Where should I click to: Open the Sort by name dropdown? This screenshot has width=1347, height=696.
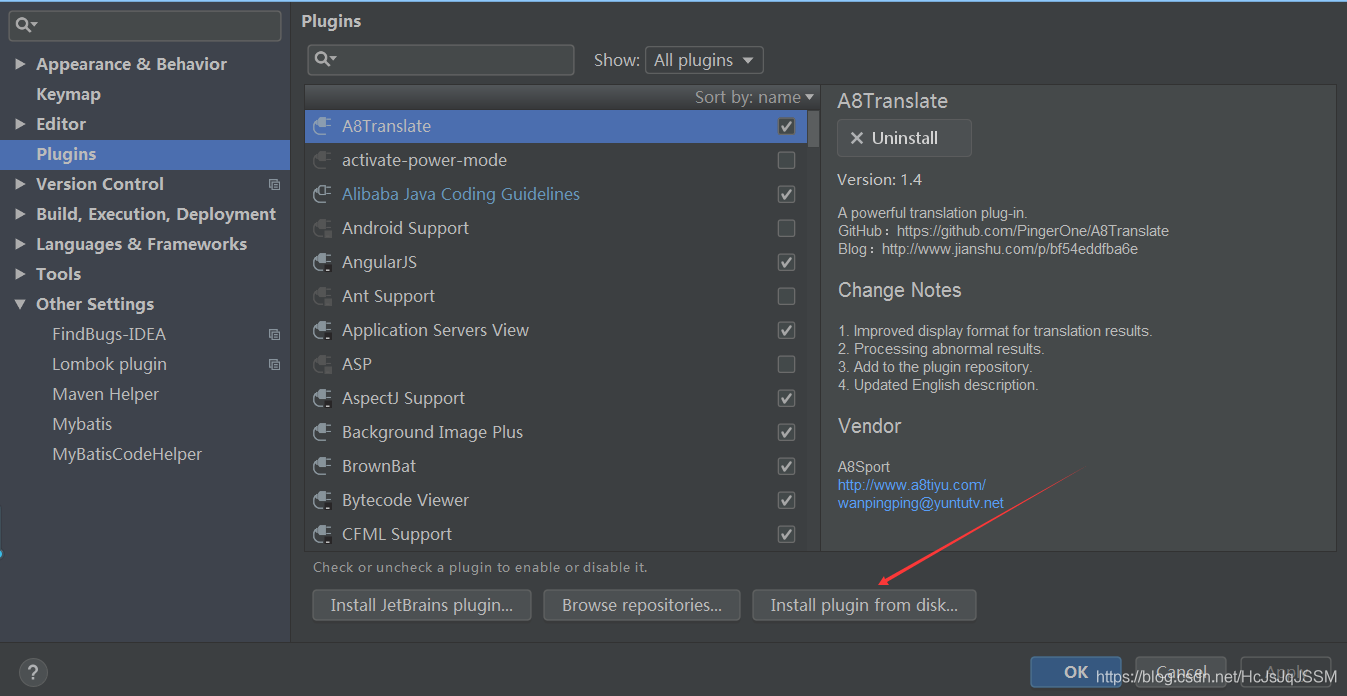[755, 97]
